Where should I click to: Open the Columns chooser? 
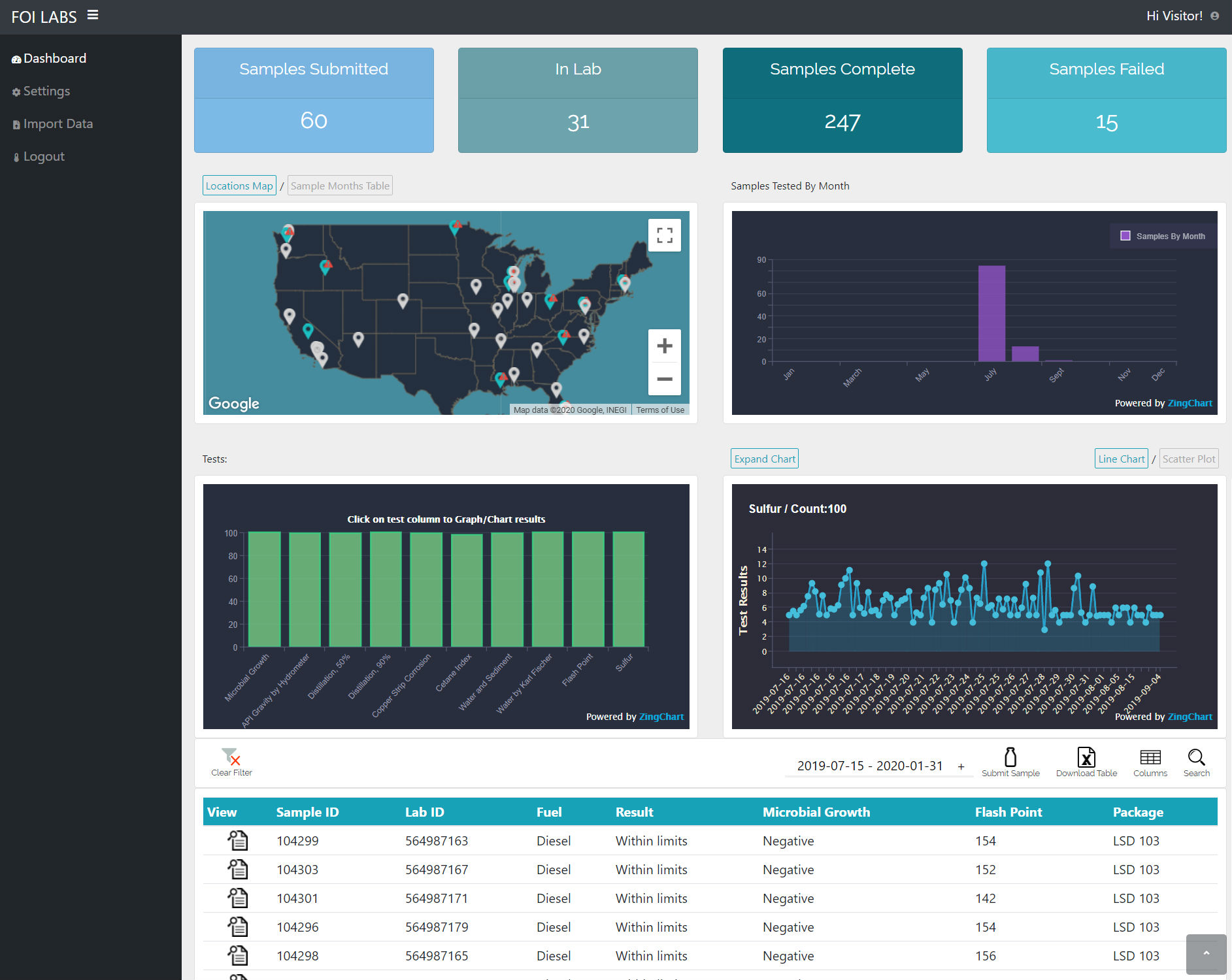pyautogui.click(x=1150, y=758)
